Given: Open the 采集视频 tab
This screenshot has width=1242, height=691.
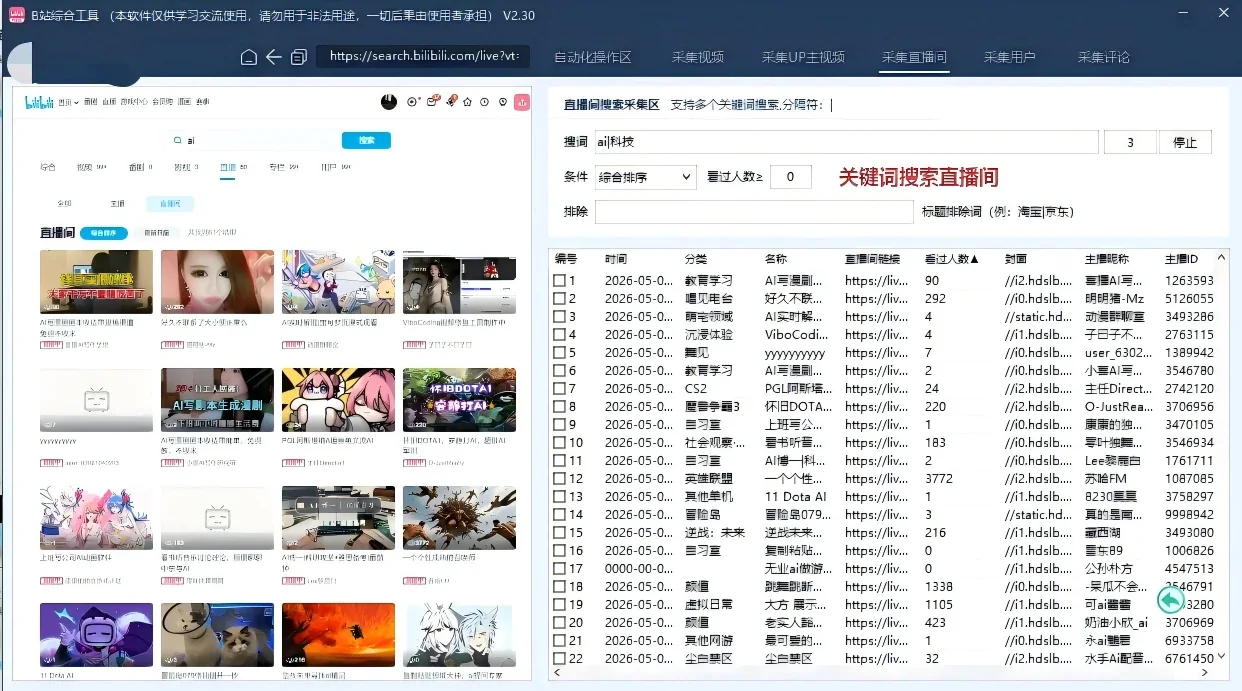Looking at the screenshot, I should (698, 57).
